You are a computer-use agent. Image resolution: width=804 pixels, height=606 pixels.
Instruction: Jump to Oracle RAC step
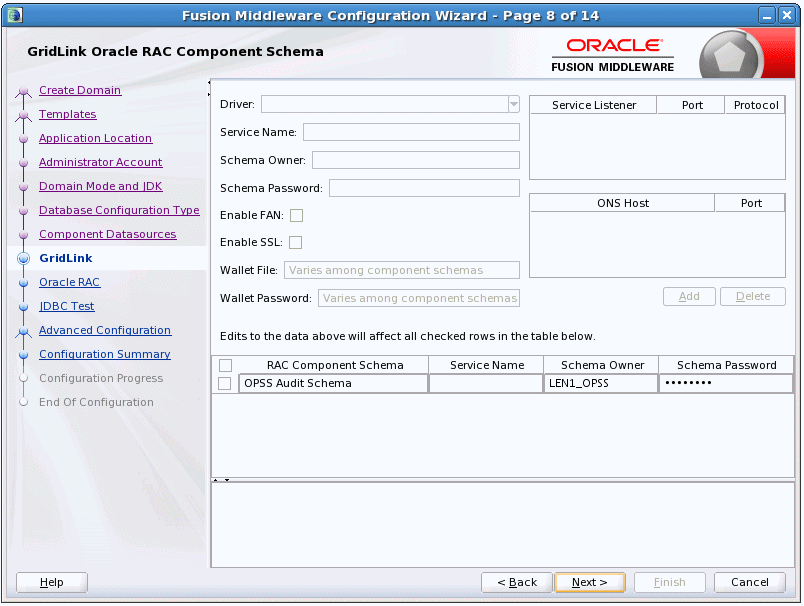point(70,282)
